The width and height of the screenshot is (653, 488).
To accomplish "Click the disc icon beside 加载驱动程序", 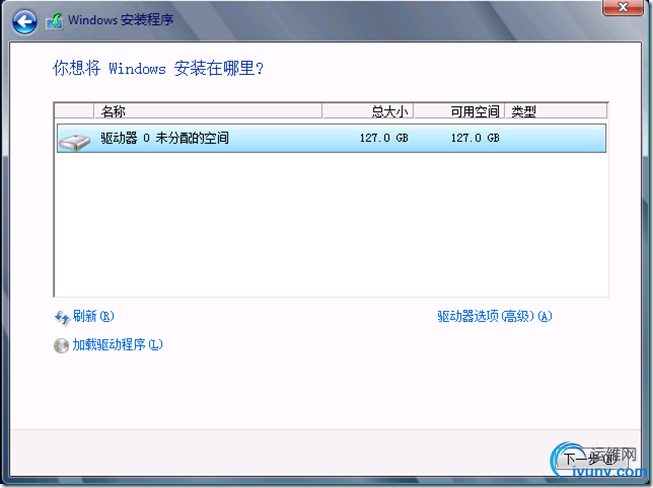I will tap(61, 346).
